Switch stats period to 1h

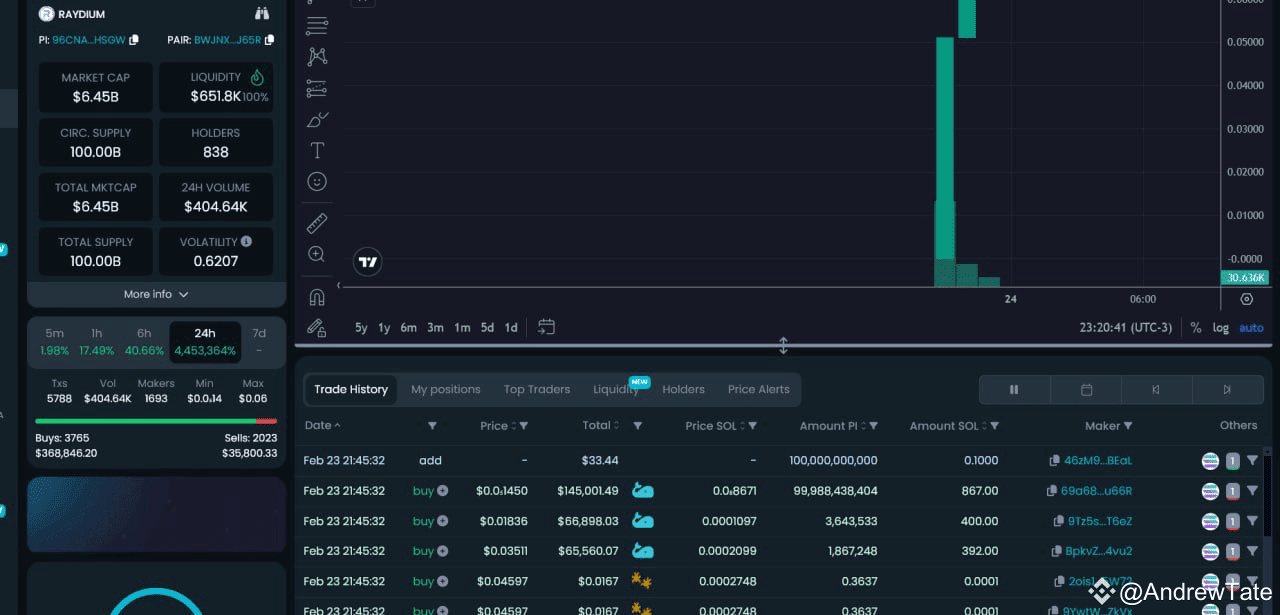pyautogui.click(x=97, y=341)
